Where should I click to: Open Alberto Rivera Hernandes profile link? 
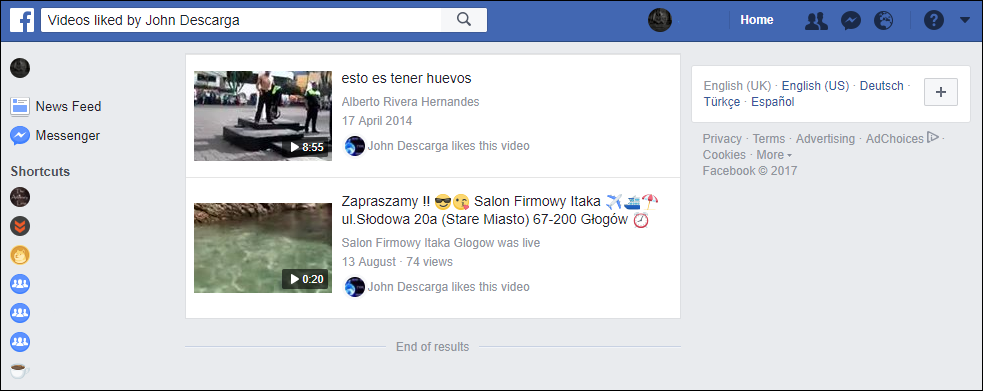[411, 102]
